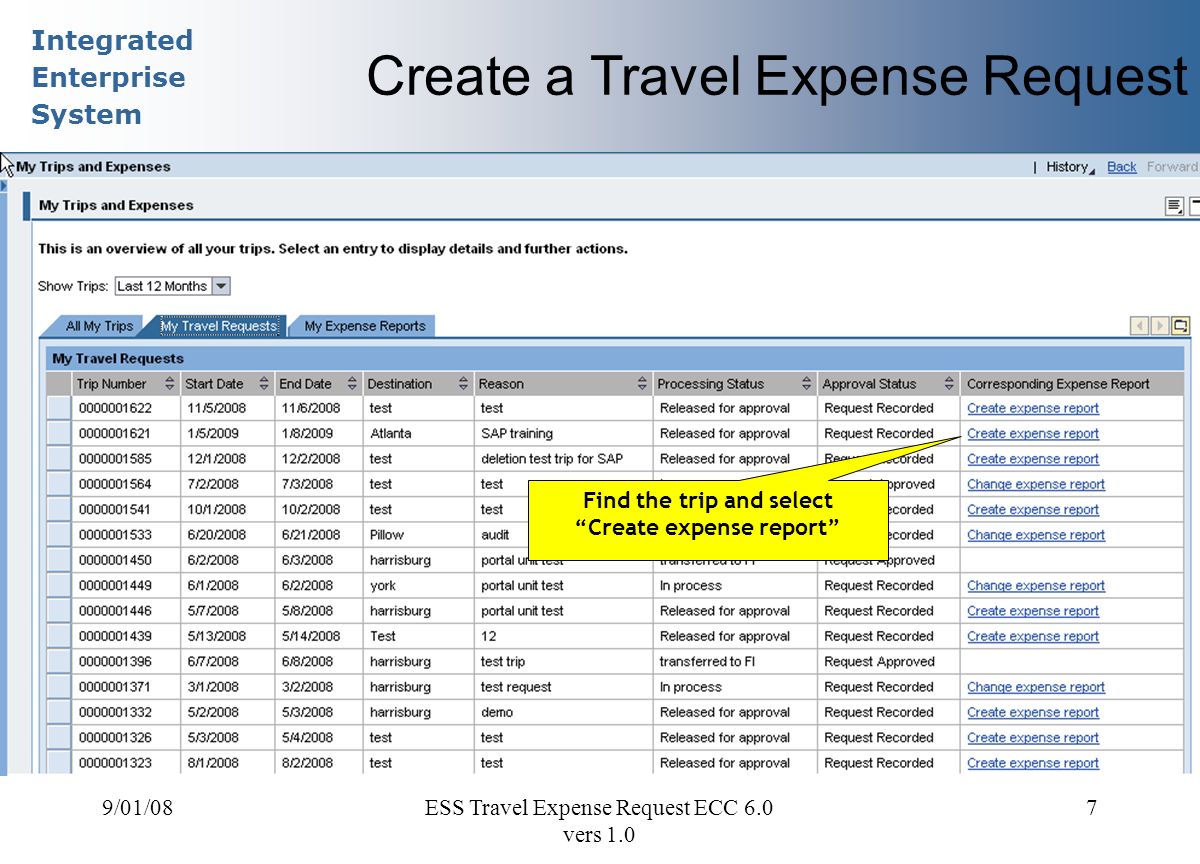Select row for trip 0000001541
Image resolution: width=1200 pixels, height=864 pixels.
click(x=59, y=509)
